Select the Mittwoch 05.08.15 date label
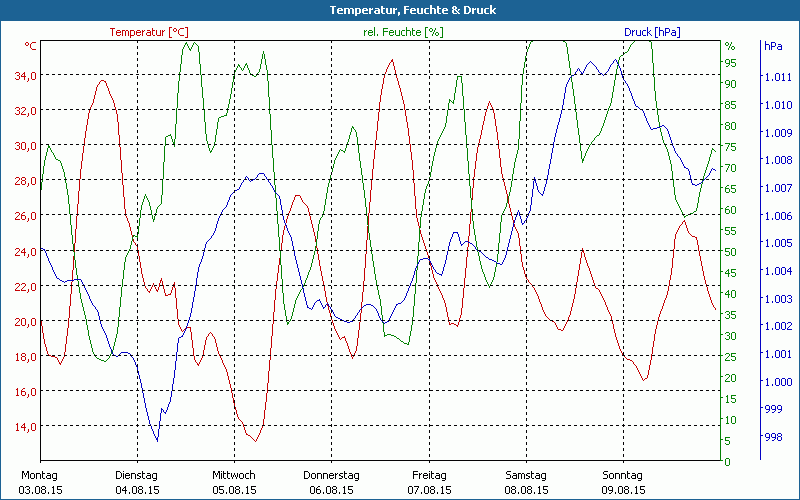The image size is (800, 500). click(234, 482)
